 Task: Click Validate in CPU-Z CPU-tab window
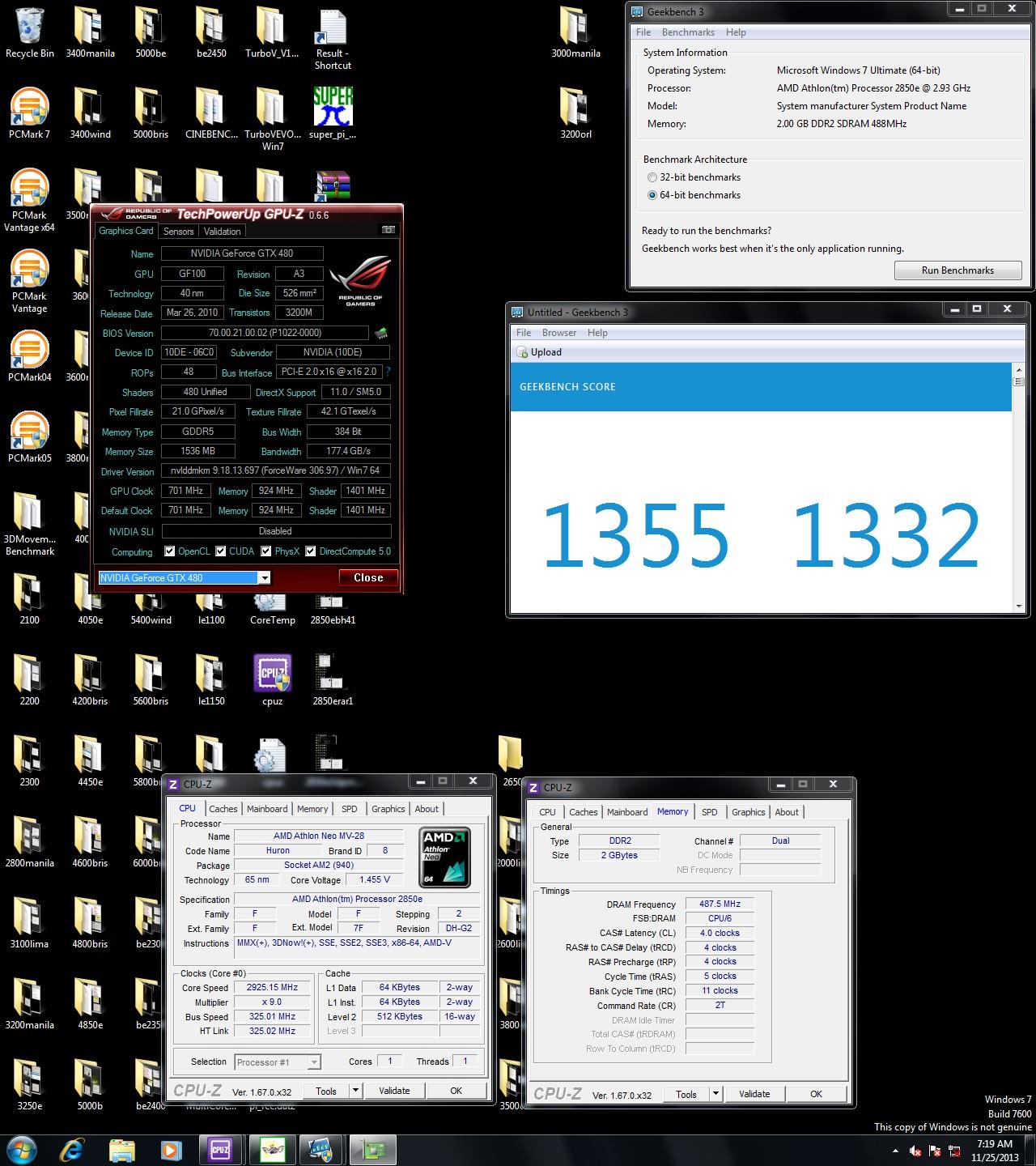(394, 1091)
